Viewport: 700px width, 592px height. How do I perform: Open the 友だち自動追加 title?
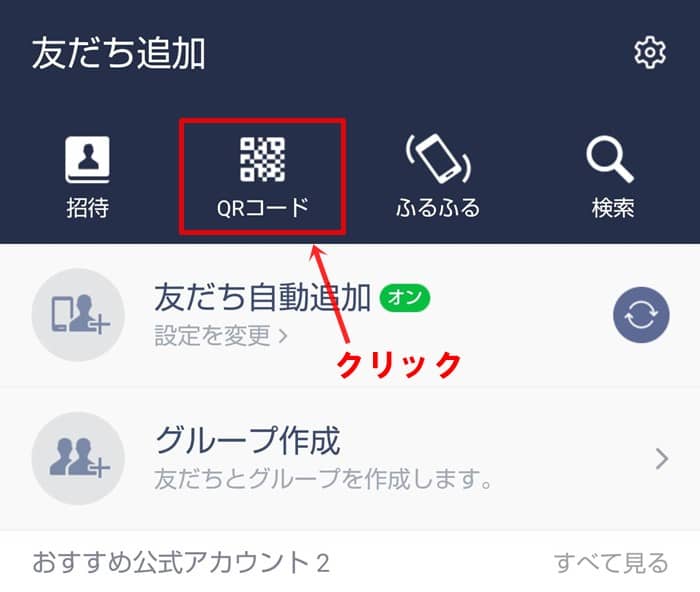tap(262, 298)
